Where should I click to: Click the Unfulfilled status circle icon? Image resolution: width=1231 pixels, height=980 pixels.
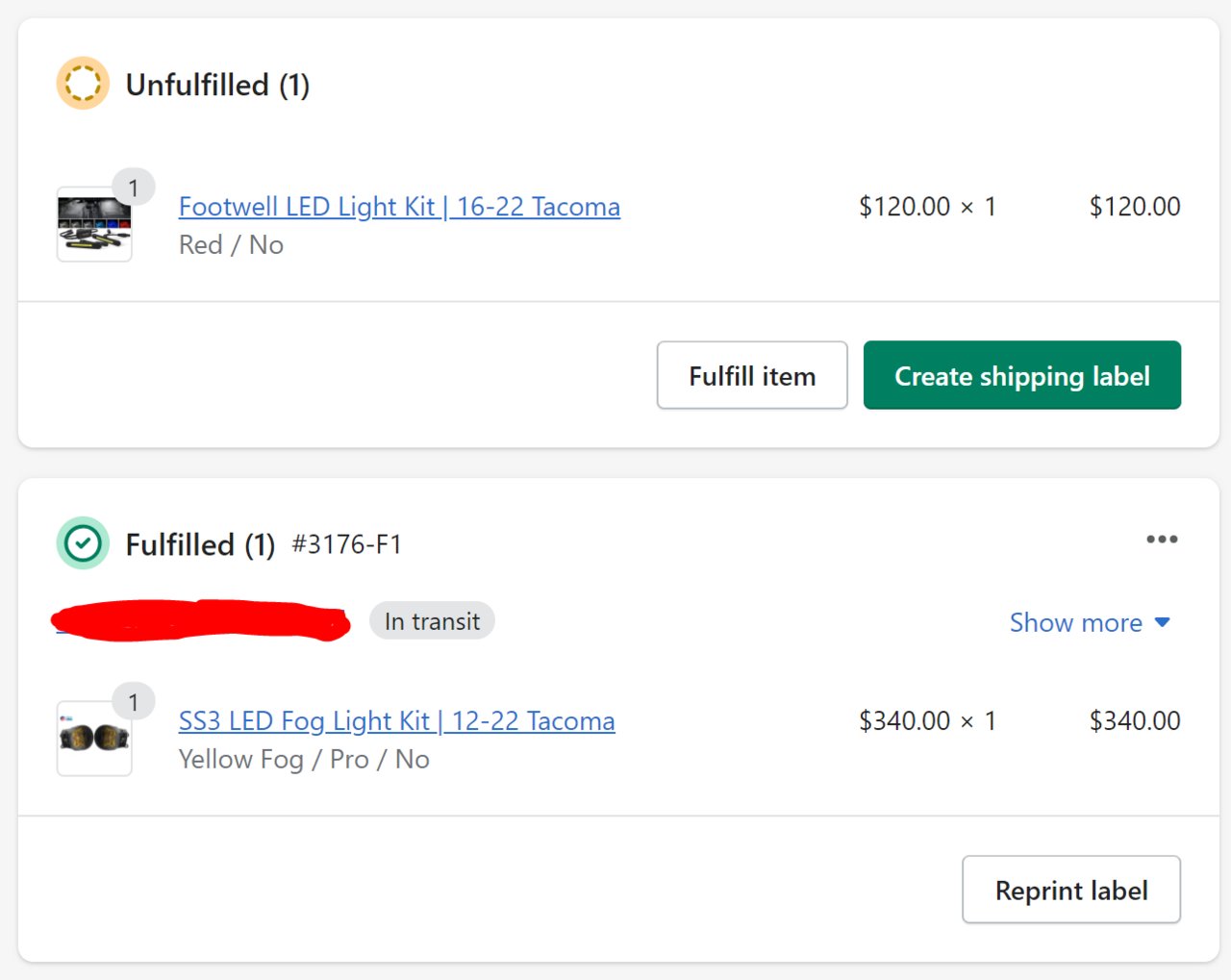coord(83,83)
